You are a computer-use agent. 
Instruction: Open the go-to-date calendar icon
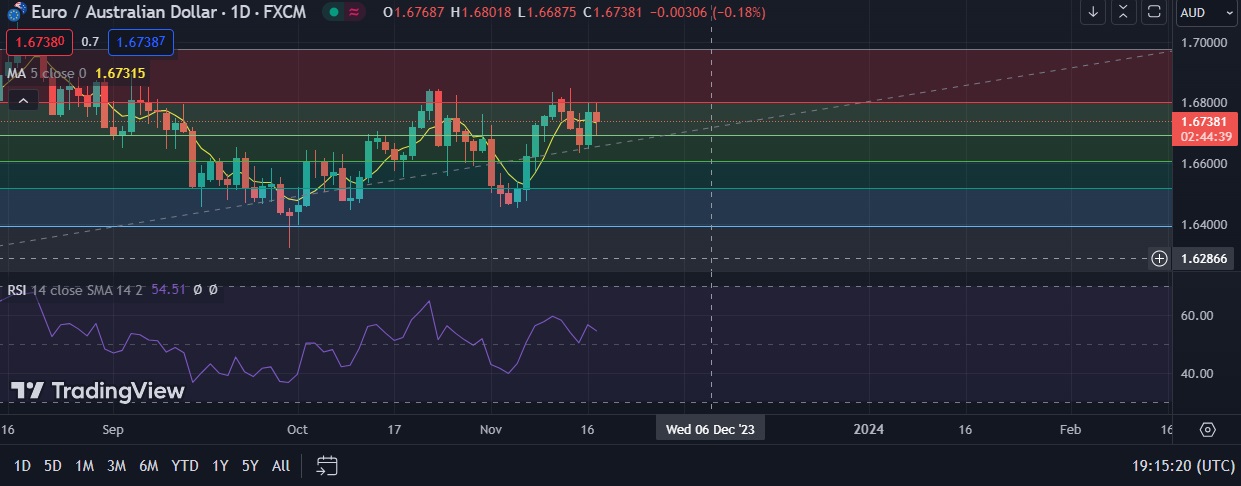click(326, 465)
